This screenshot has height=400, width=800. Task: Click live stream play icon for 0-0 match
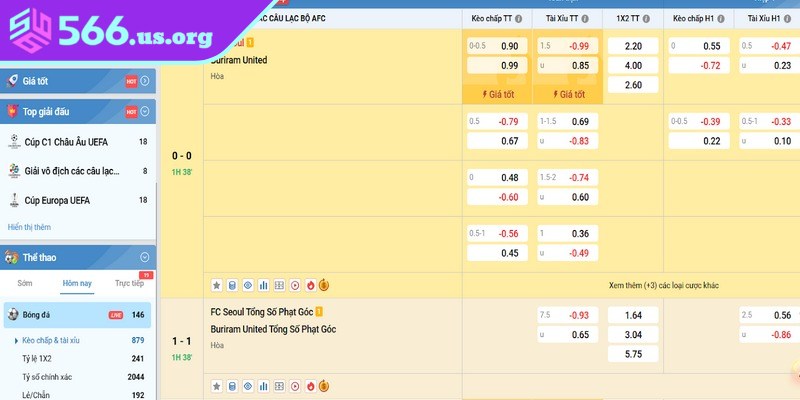(x=294, y=285)
